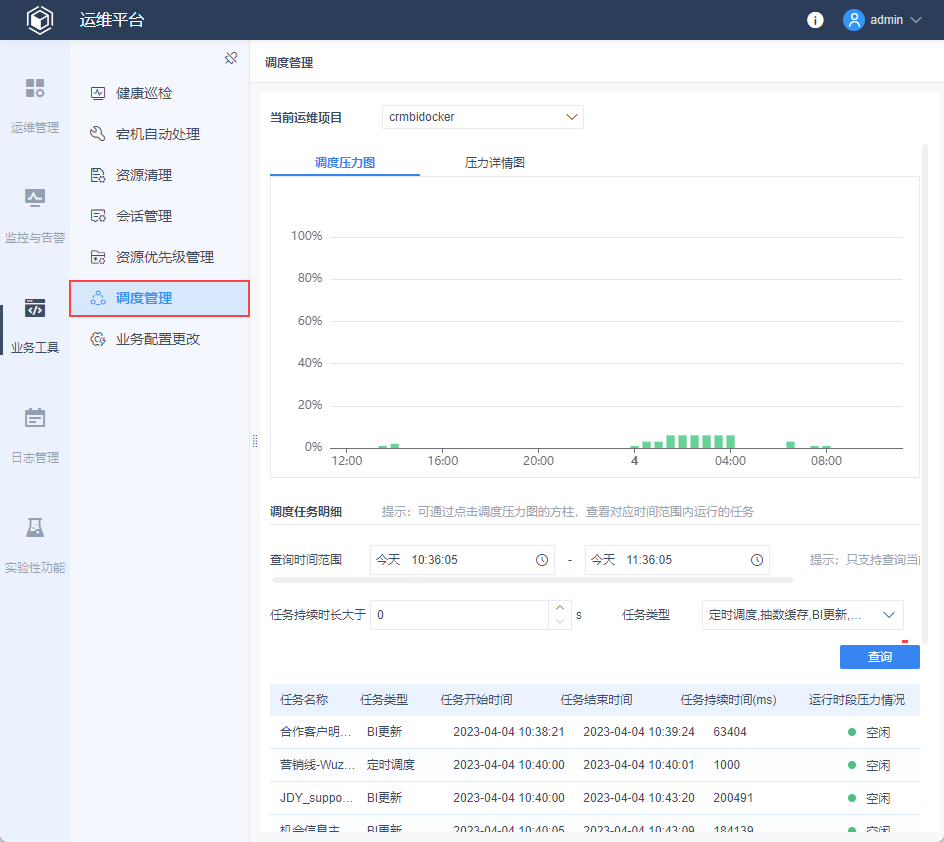Click the platform logo icon
Image resolution: width=944 pixels, height=842 pixels.
(x=39, y=20)
